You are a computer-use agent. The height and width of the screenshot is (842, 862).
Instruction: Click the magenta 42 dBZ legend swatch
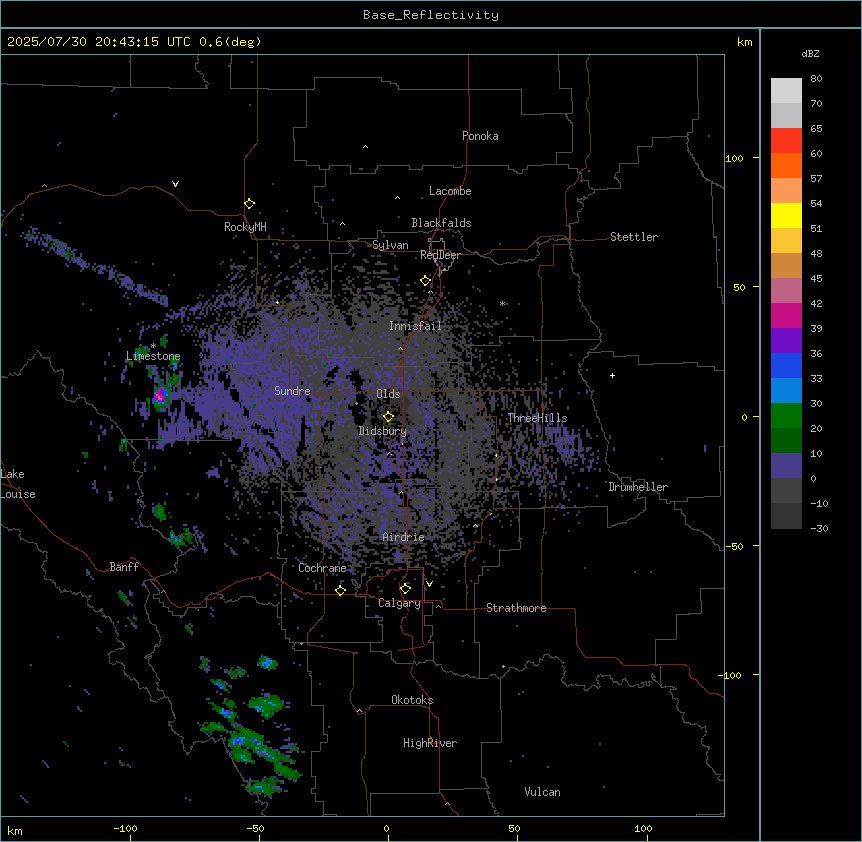click(x=786, y=315)
